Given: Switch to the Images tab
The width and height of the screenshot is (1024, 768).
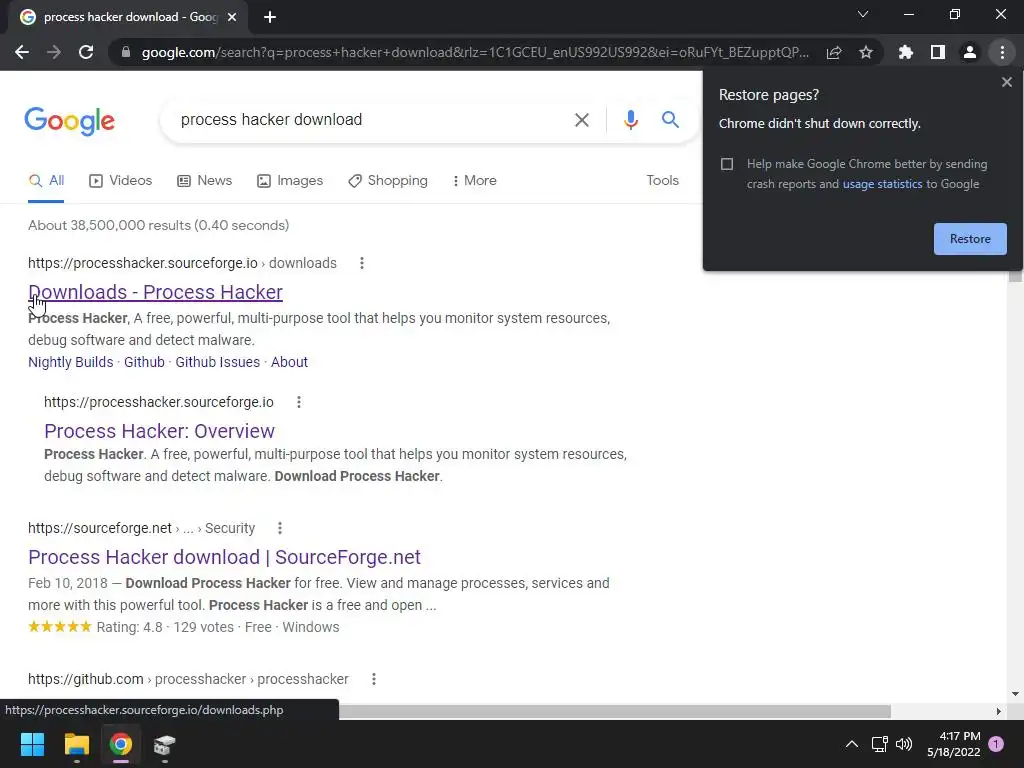Looking at the screenshot, I should 290,181.
